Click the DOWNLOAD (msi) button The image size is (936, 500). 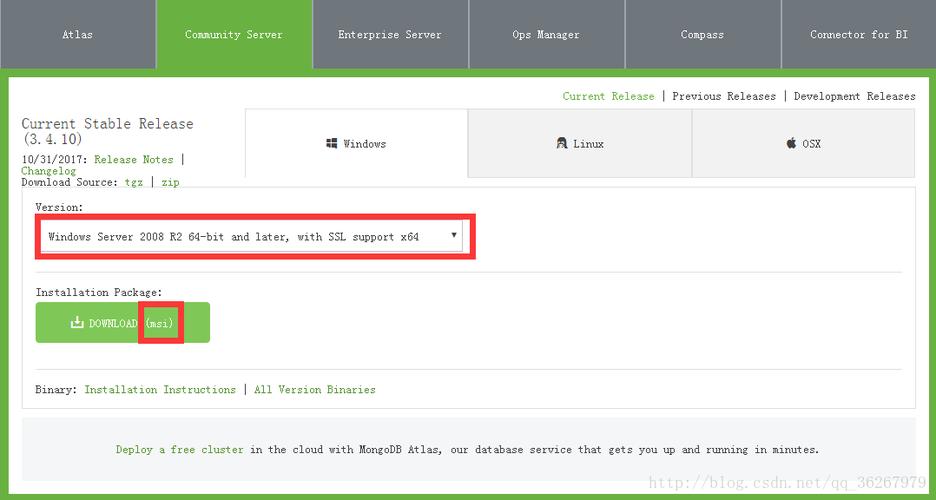tap(122, 322)
